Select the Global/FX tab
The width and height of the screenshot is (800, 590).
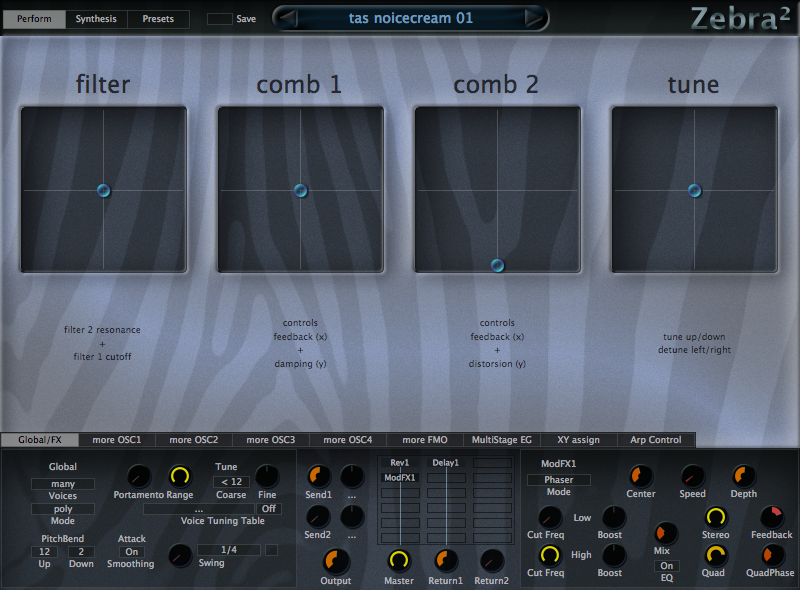(40, 440)
